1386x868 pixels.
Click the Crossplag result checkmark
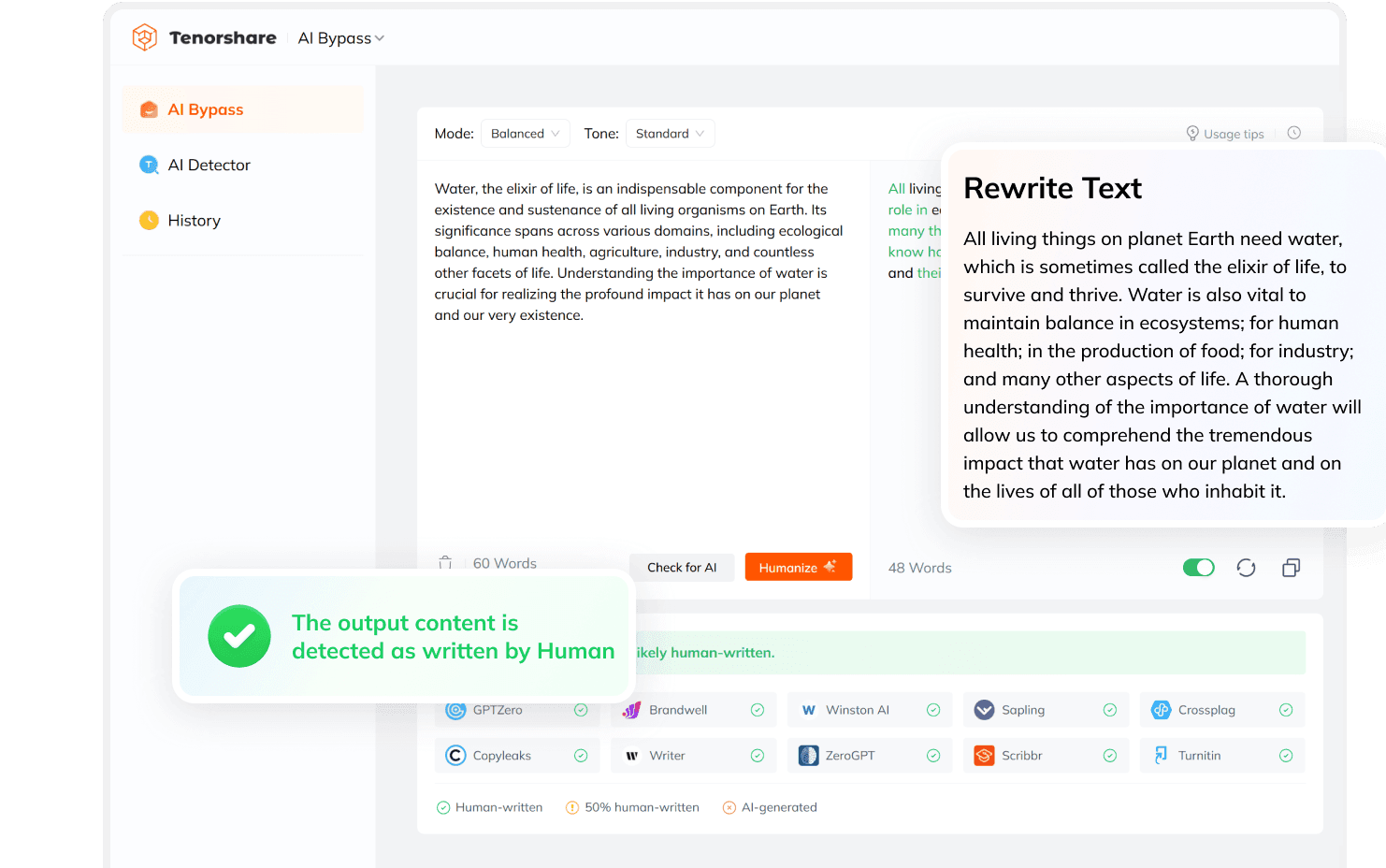click(x=1286, y=710)
